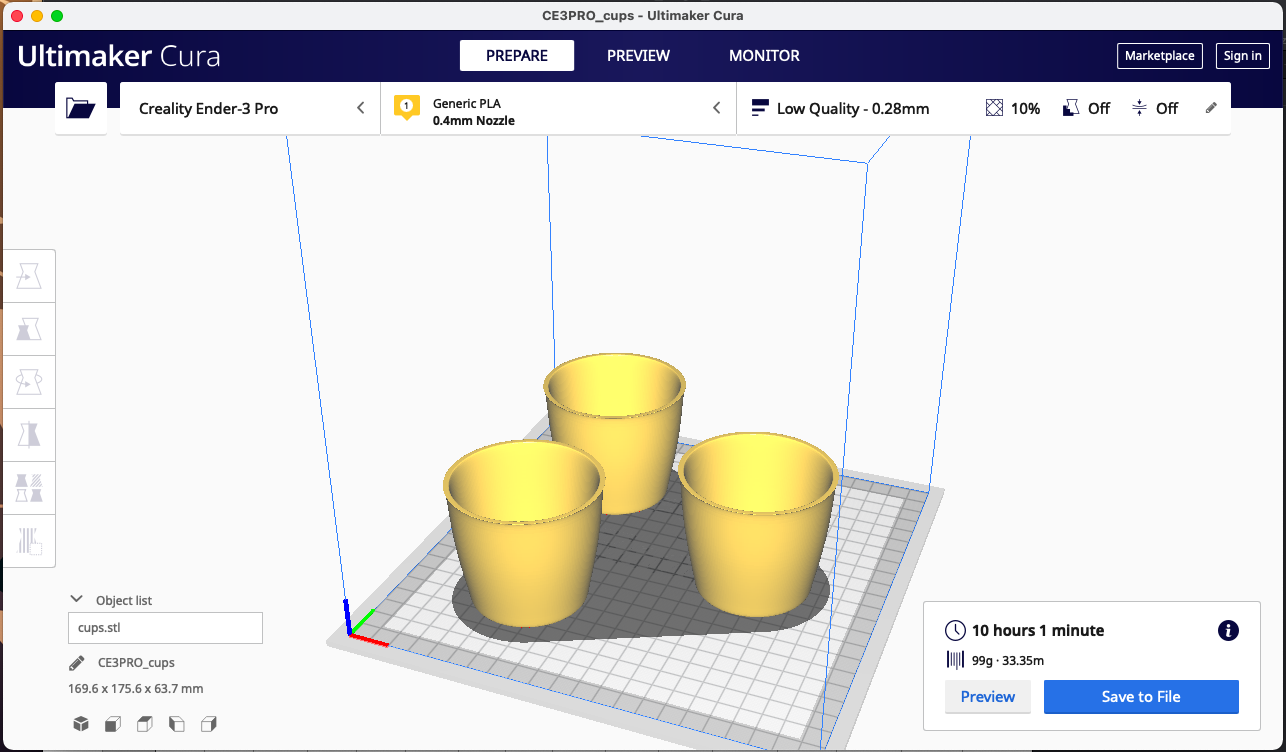Select the Move tool in left toolbar

point(29,275)
